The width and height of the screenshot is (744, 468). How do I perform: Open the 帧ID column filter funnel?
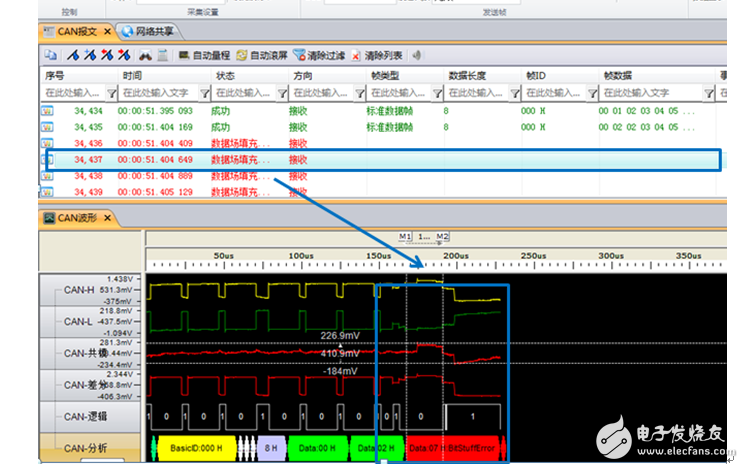592,93
